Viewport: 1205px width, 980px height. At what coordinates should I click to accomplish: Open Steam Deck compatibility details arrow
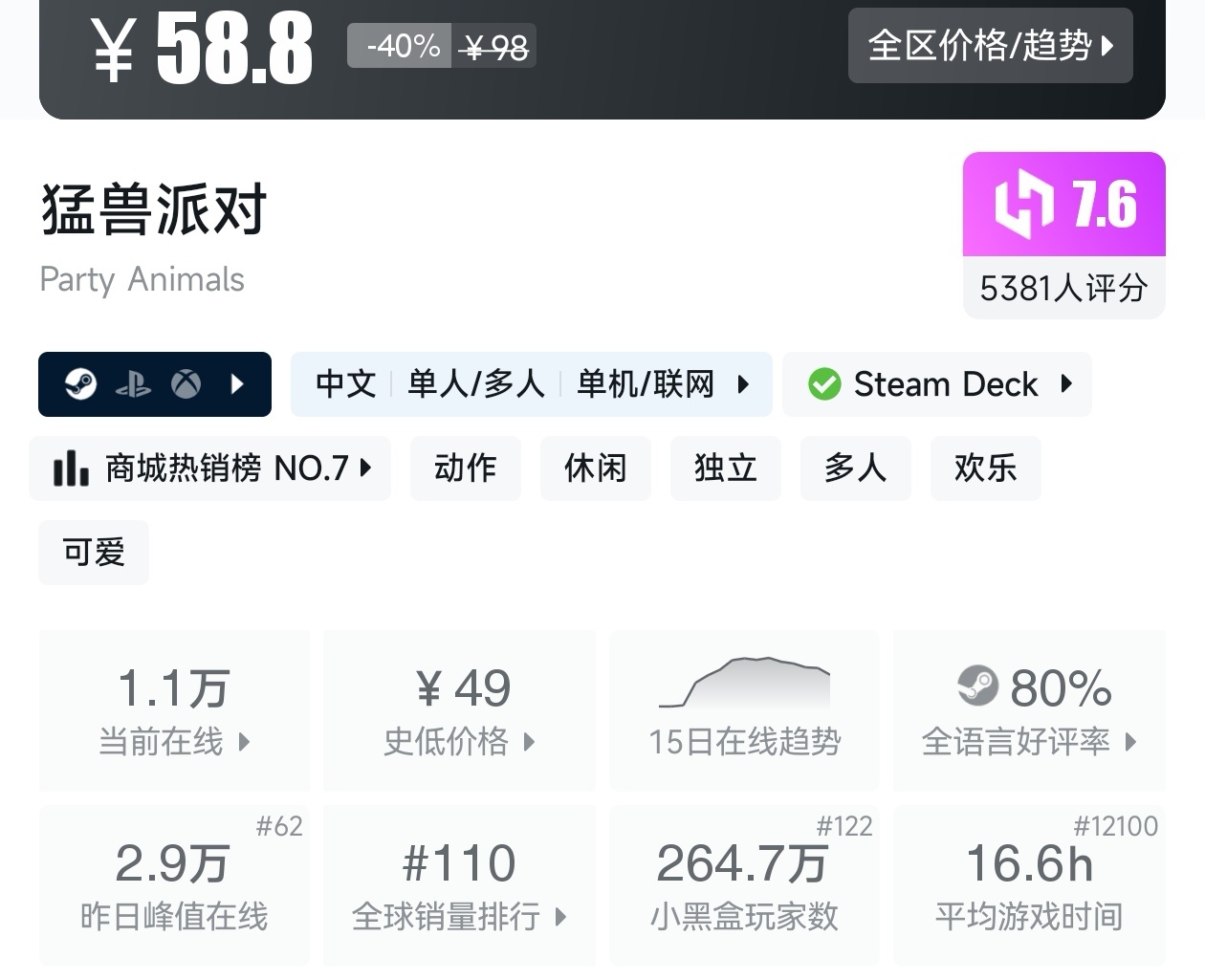tap(1067, 384)
